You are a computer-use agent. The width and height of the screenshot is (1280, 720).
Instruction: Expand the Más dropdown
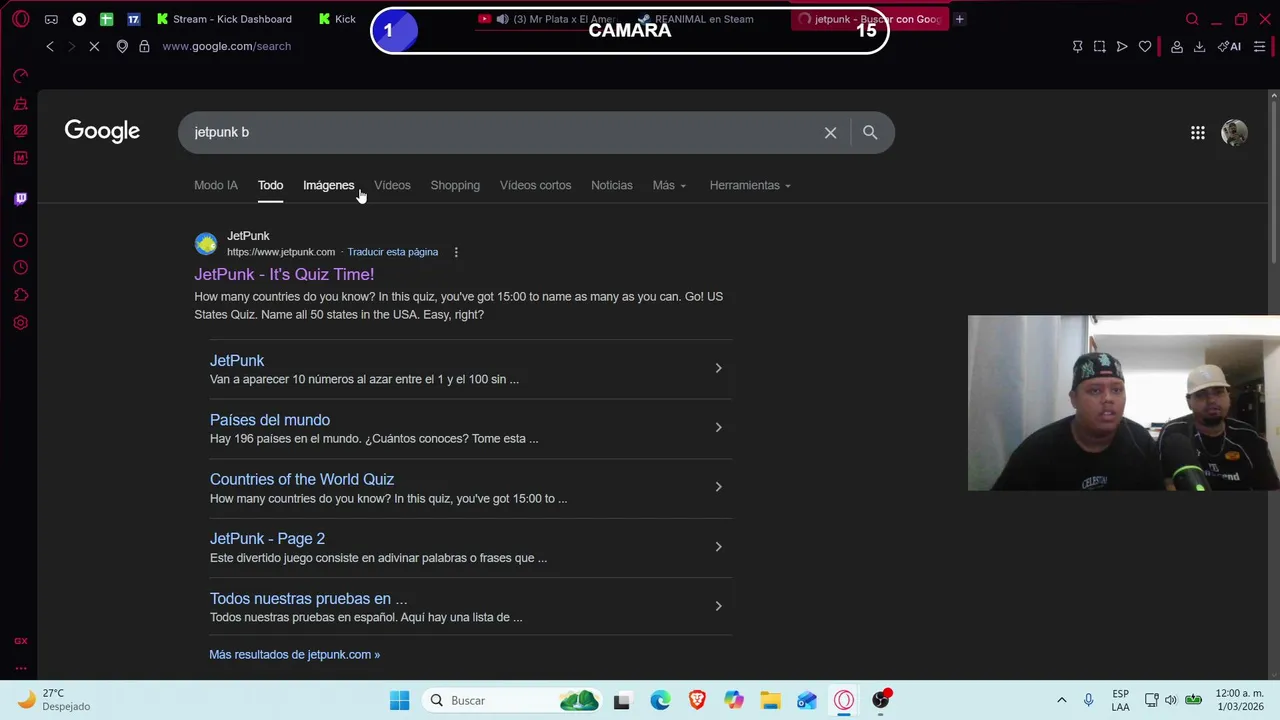(669, 185)
